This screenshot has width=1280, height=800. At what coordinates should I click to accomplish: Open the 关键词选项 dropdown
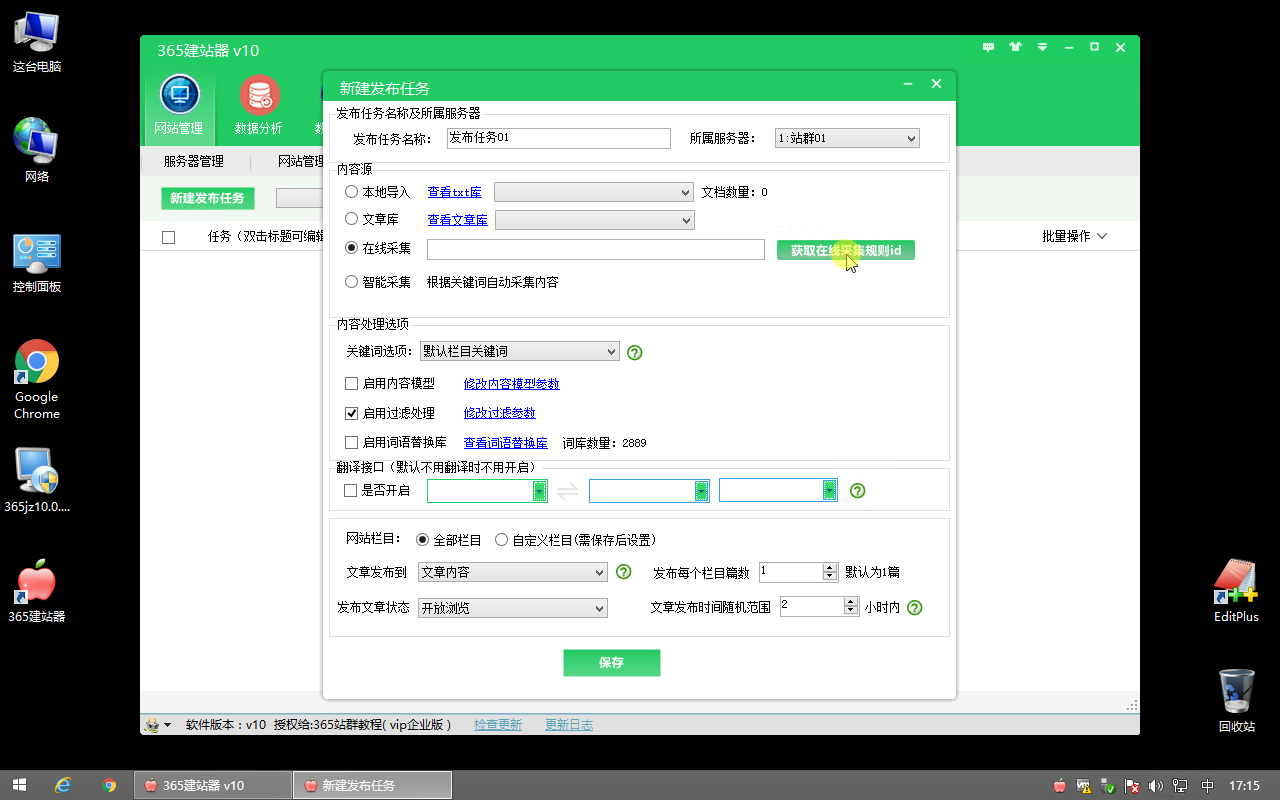520,352
